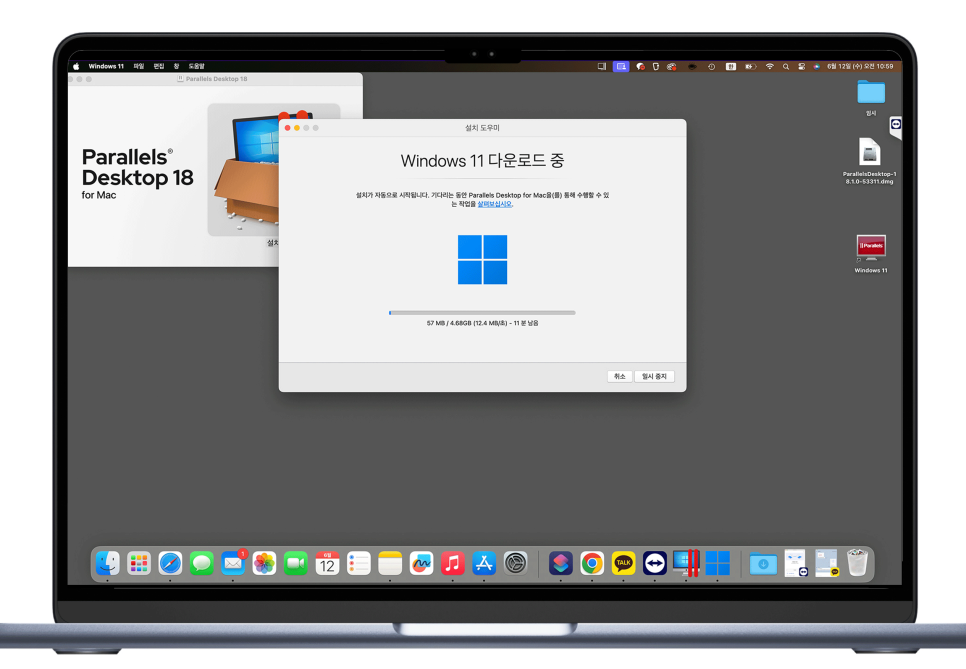Image resolution: width=966 pixels, height=669 pixels.
Task: Click the 일시 중지 (Pause) button
Action: pos(654,376)
